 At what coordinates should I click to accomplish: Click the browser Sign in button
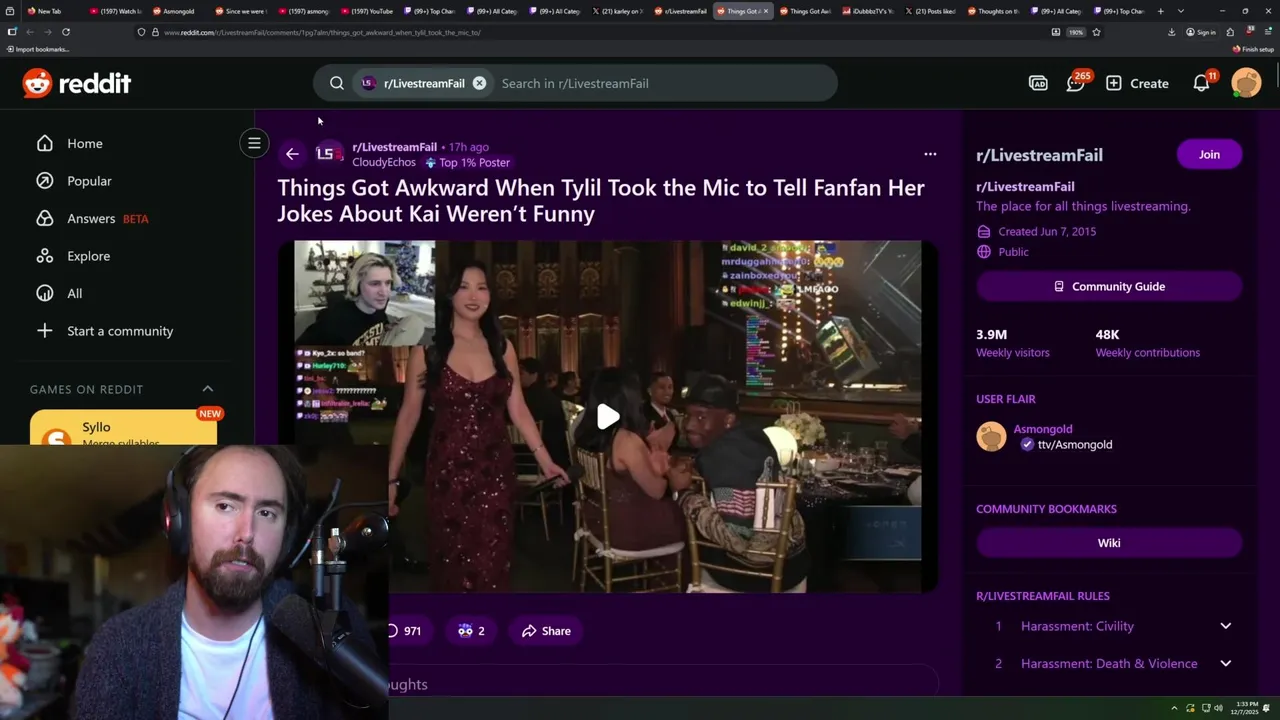1201,32
